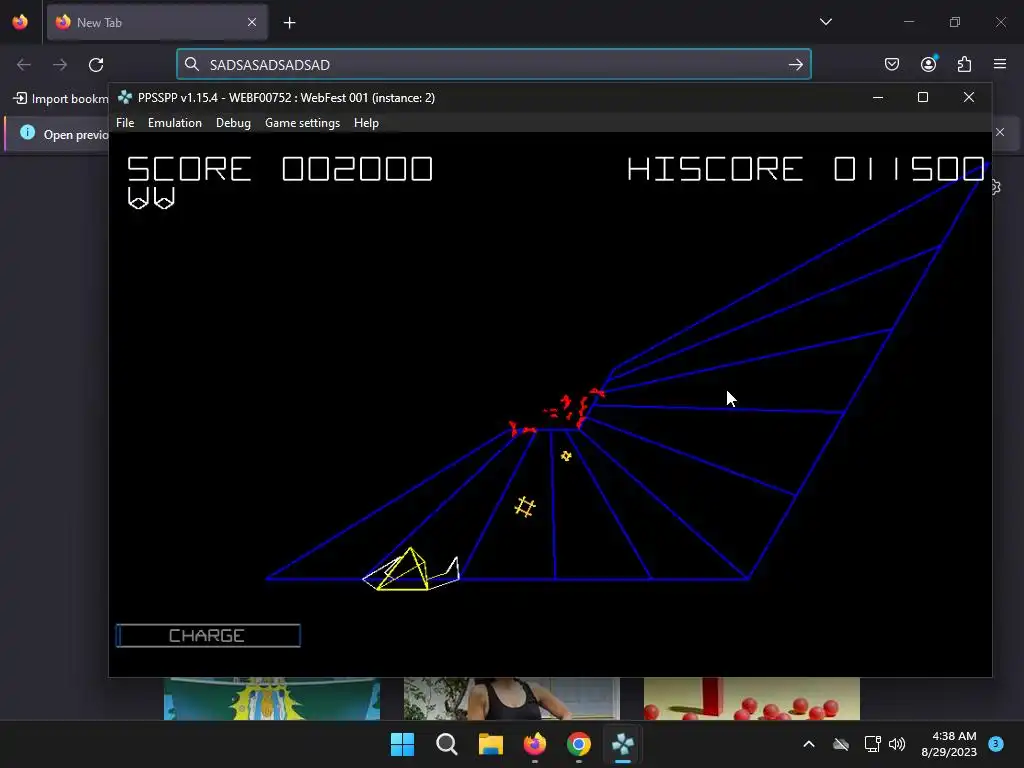Click the address bar with SADSASADSADSAD
The image size is (1024, 768).
(x=493, y=65)
